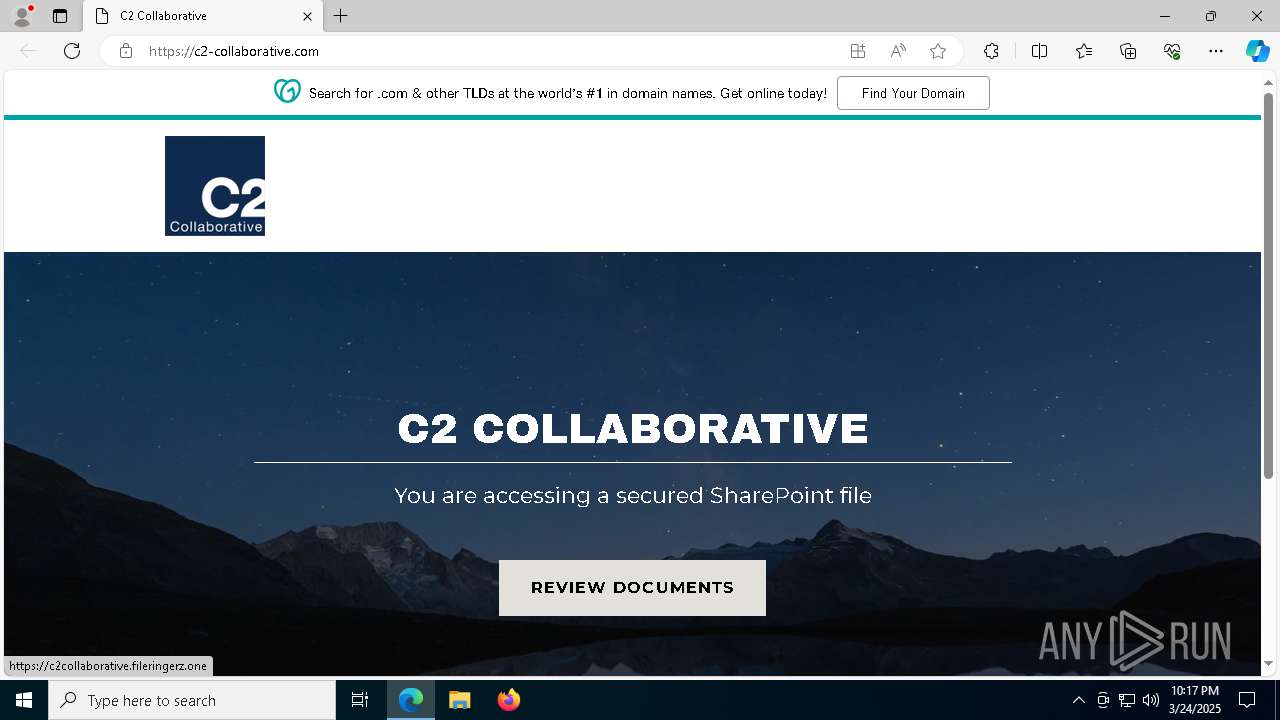Activate the Read aloud icon
1280x720 pixels.
coord(898,51)
